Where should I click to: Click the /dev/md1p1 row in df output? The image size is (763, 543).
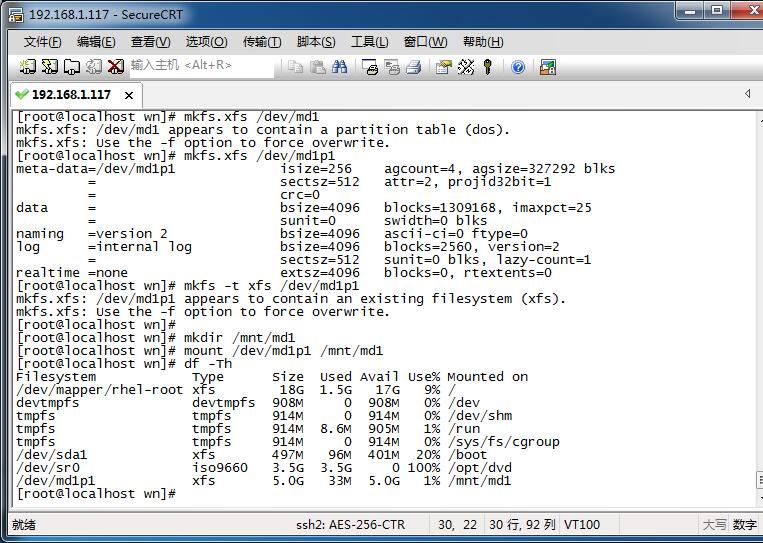pyautogui.click(x=264, y=481)
